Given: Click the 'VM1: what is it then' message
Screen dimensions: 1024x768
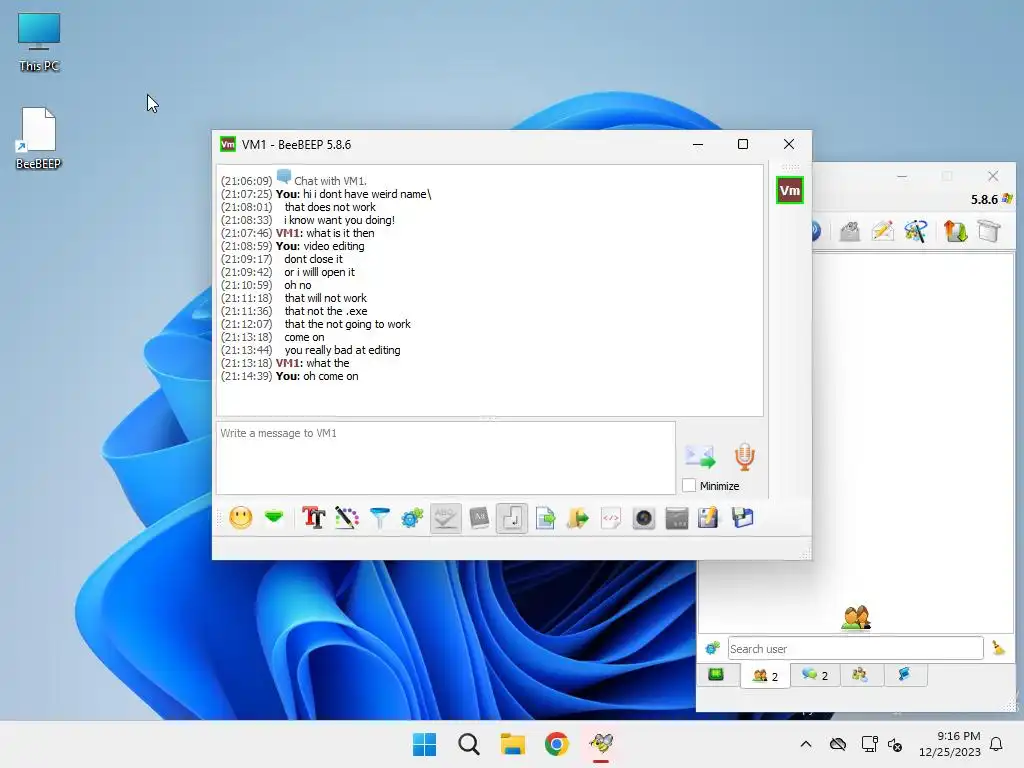Looking at the screenshot, I should [x=325, y=233].
